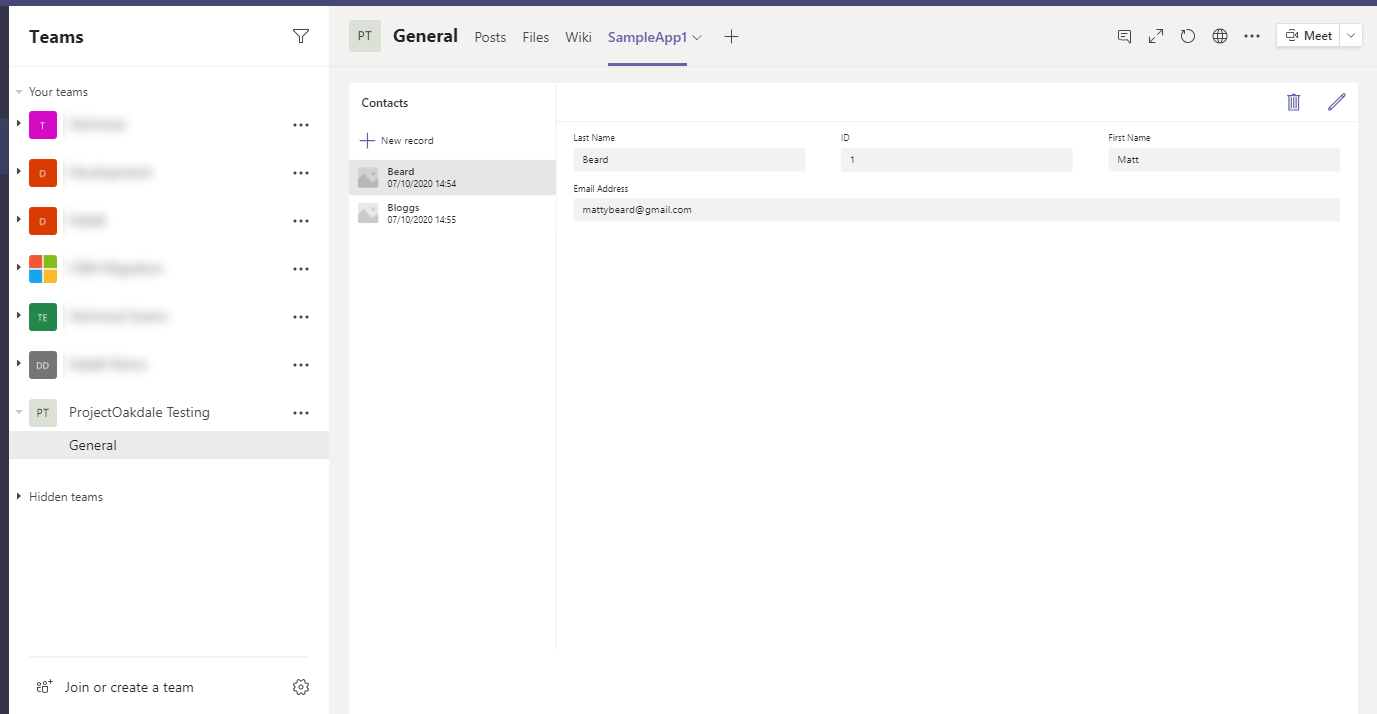The image size is (1377, 714).
Task: Click the Bloggs record image placeholder
Action: (368, 214)
